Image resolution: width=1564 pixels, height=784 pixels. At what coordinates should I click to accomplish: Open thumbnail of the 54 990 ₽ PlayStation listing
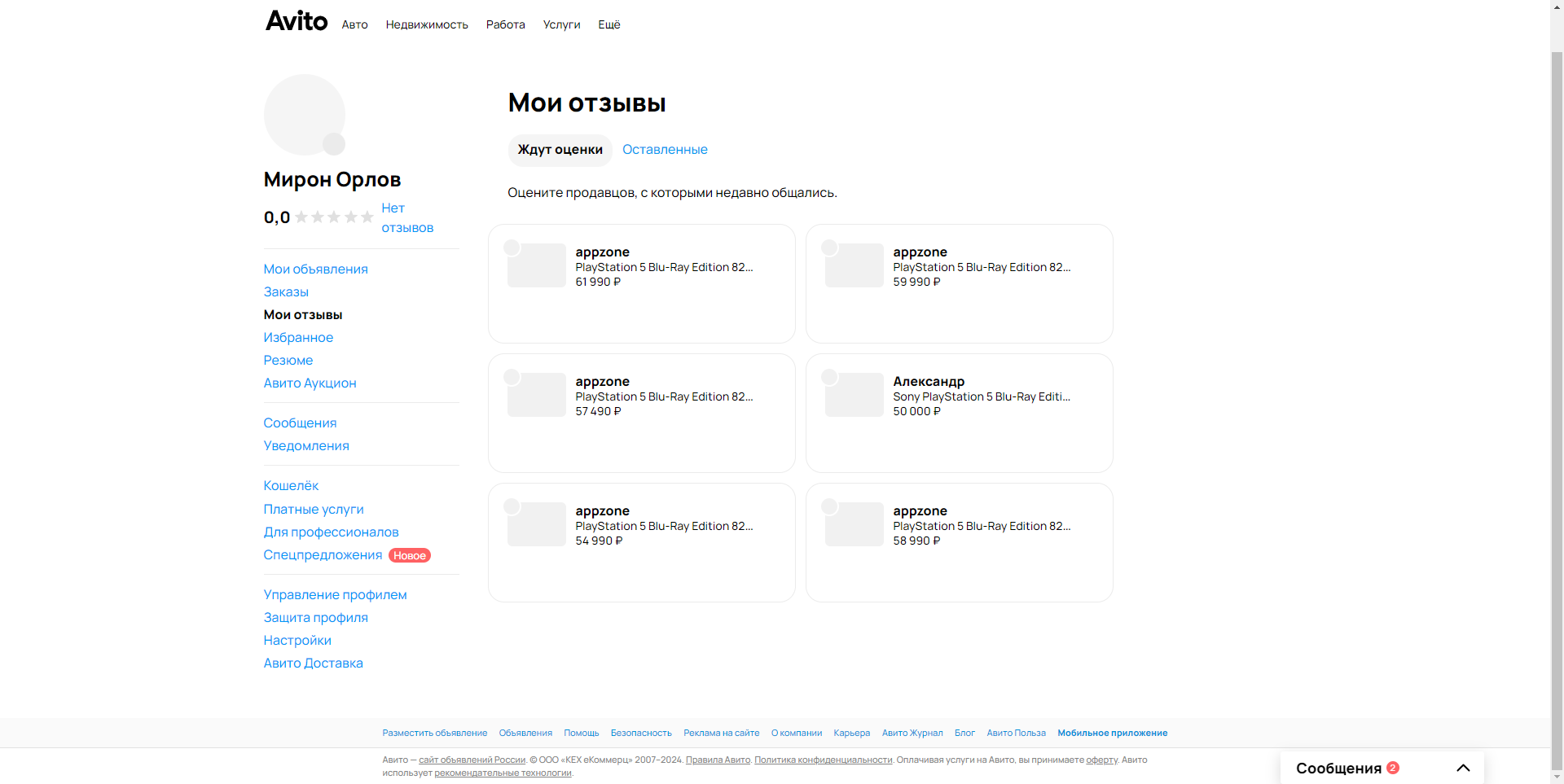(537, 524)
